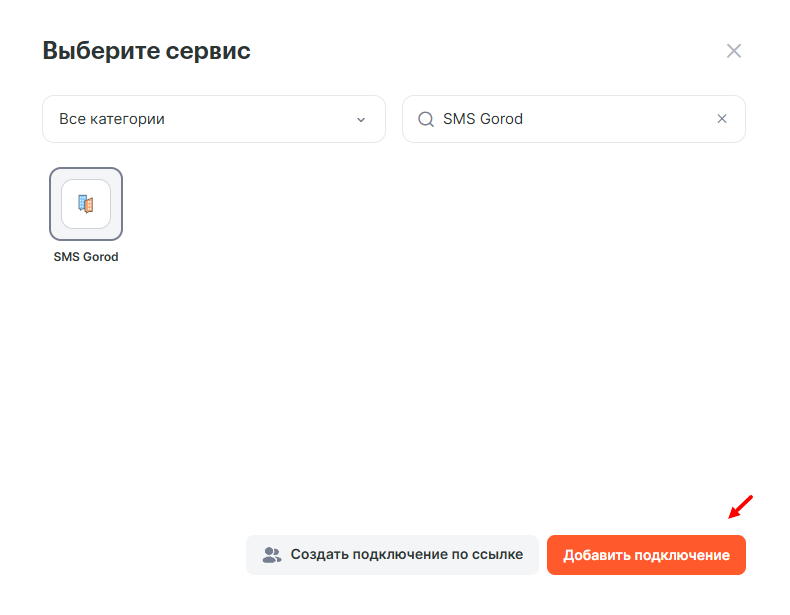
Task: Click the people icon on the link button
Action: pyautogui.click(x=271, y=555)
